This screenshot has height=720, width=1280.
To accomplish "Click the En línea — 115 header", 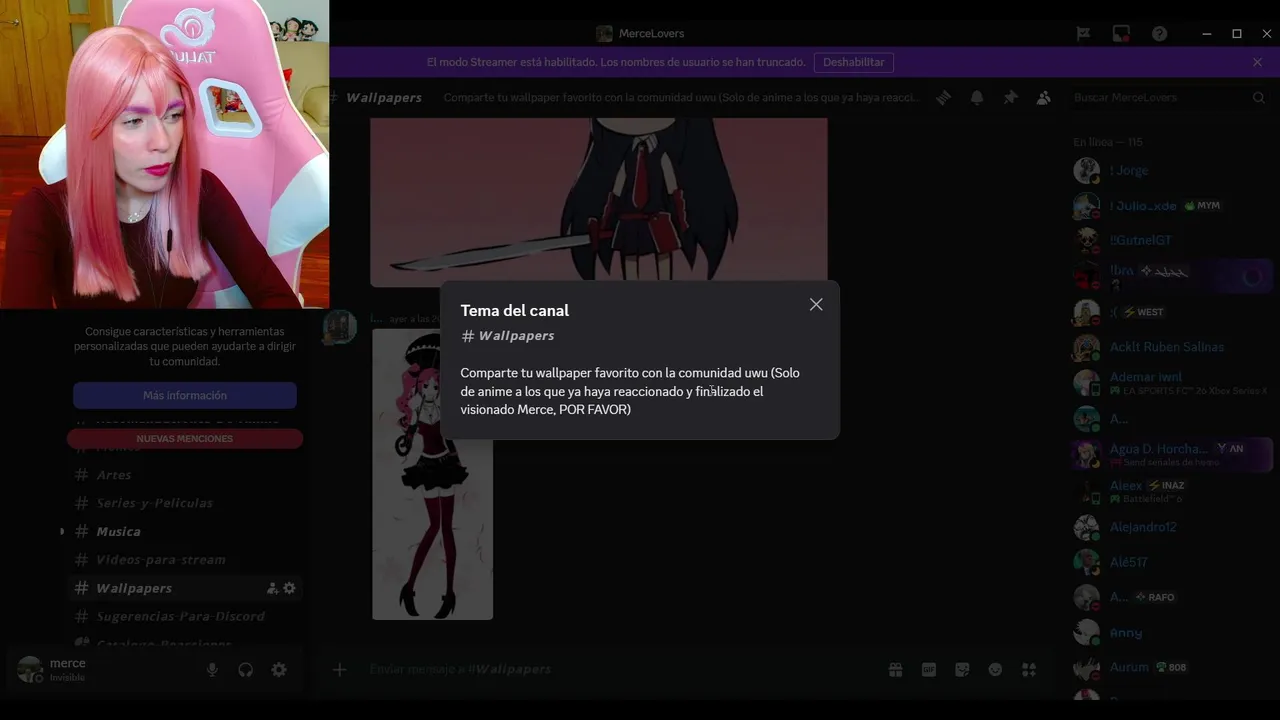I will 1108,142.
